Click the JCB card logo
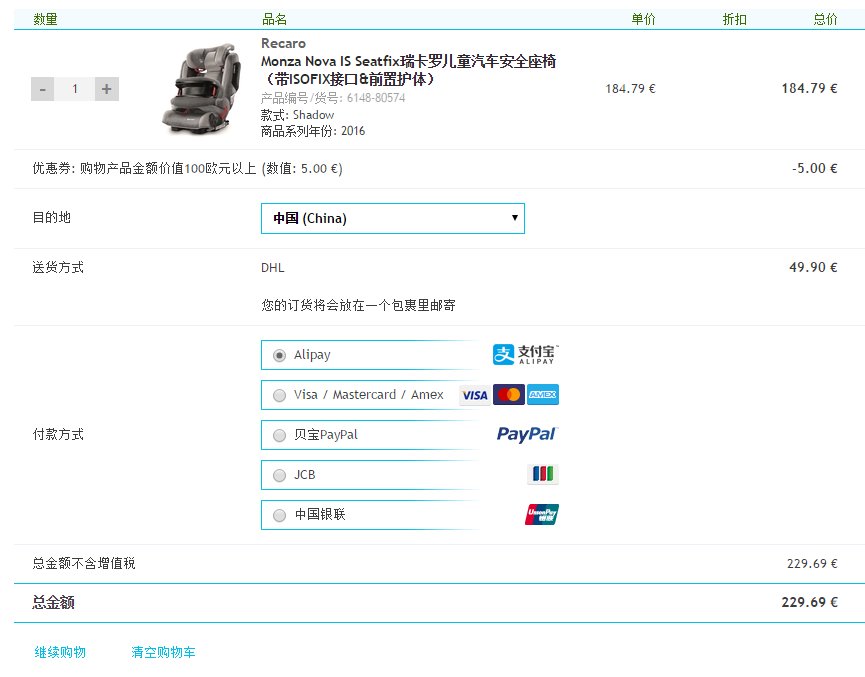The height and width of the screenshot is (677, 865). 543,474
